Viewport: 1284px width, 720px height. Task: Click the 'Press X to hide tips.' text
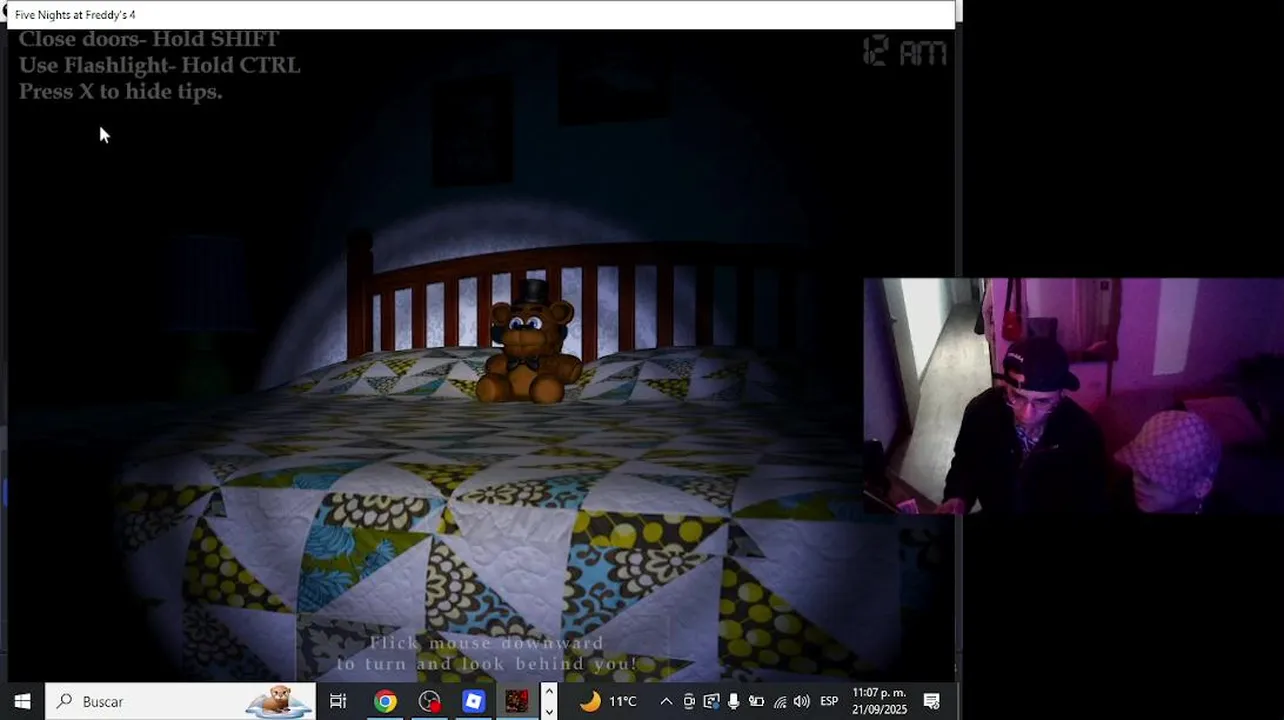click(120, 91)
